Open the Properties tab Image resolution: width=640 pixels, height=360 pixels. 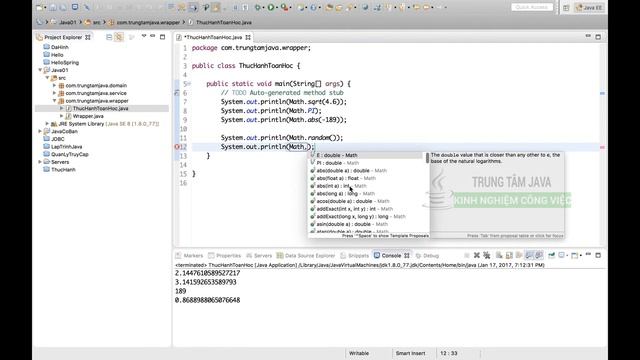coord(224,256)
